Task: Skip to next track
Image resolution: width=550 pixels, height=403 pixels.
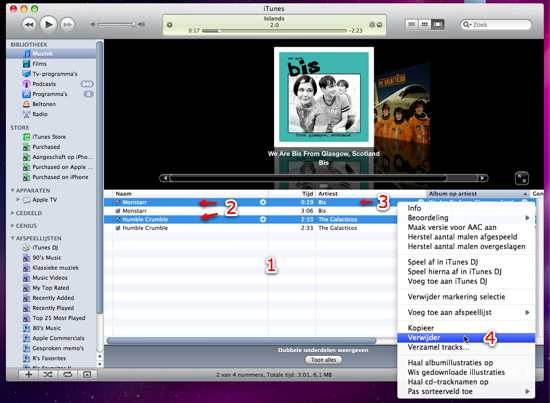Action: click(67, 25)
